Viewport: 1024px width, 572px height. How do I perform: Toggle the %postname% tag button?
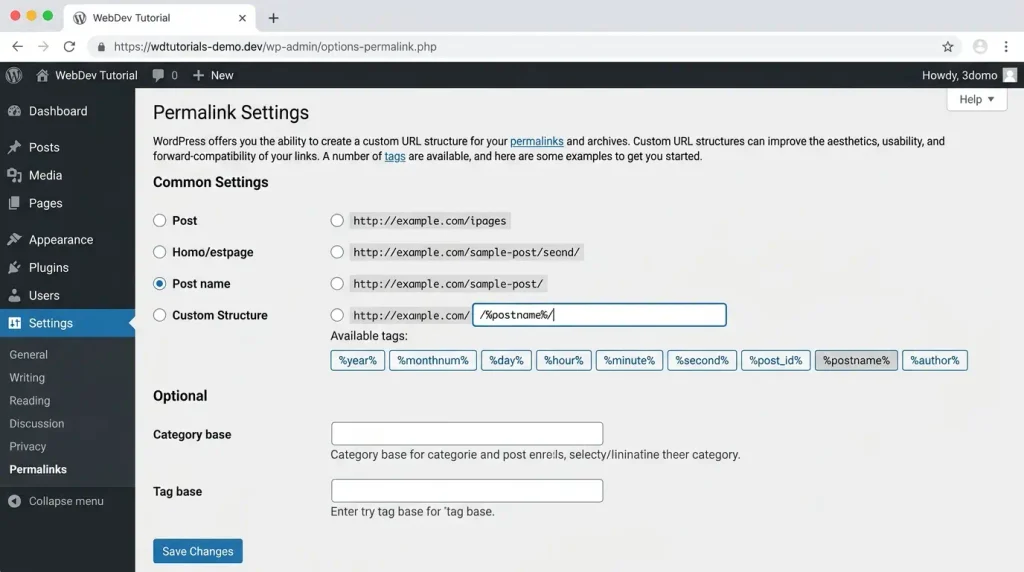point(856,360)
